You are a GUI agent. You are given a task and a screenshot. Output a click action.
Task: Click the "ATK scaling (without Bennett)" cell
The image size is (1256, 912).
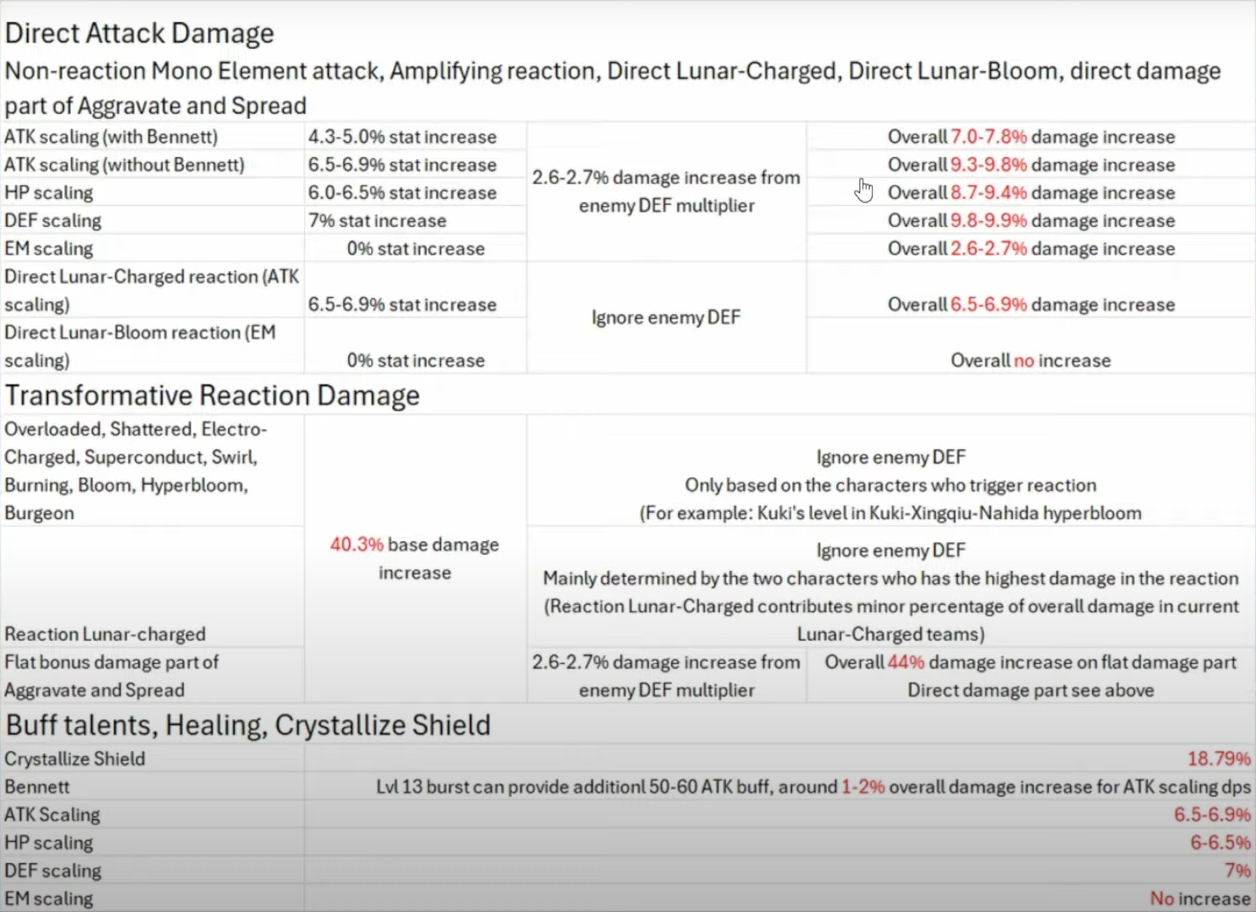(153, 165)
